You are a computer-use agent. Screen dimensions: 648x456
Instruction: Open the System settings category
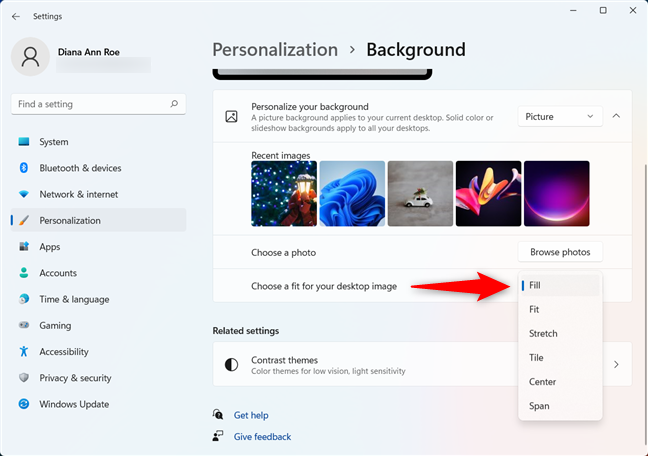[98, 142]
